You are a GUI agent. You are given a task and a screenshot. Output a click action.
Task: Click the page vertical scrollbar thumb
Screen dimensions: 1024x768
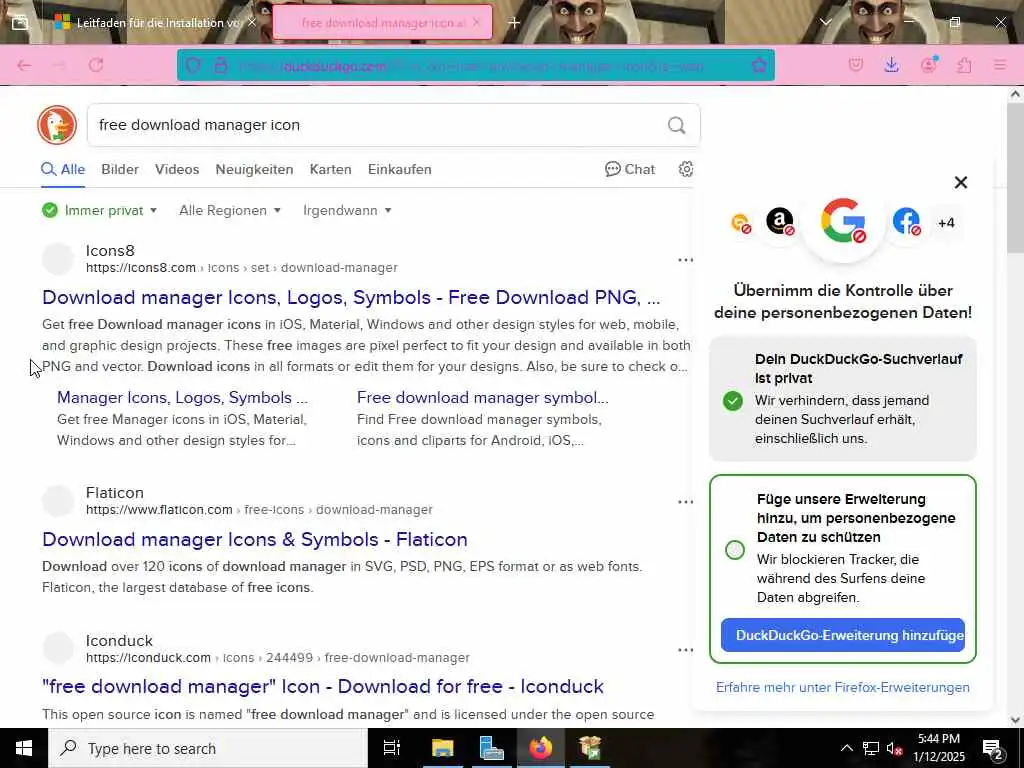pyautogui.click(x=1016, y=178)
